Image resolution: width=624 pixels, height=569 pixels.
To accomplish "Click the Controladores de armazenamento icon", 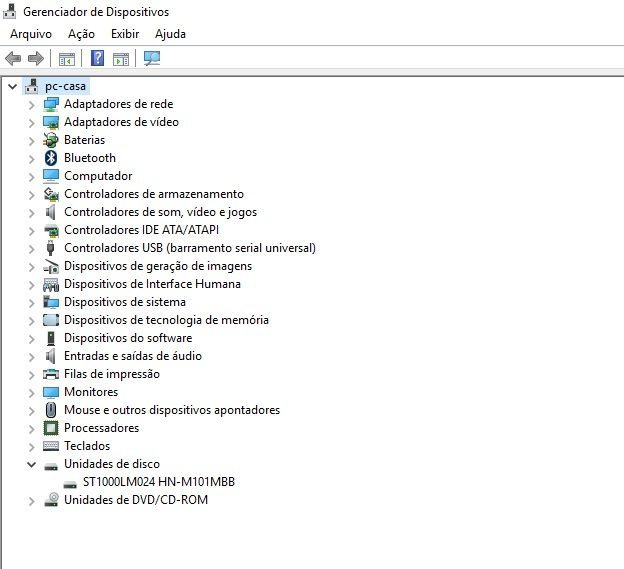I will point(51,194).
